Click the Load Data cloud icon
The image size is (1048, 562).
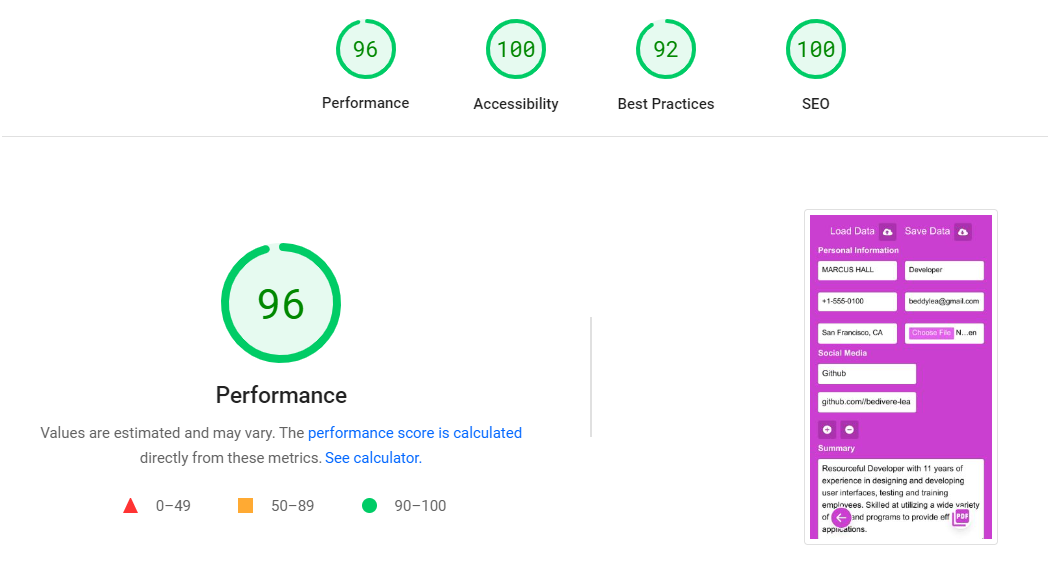(887, 232)
